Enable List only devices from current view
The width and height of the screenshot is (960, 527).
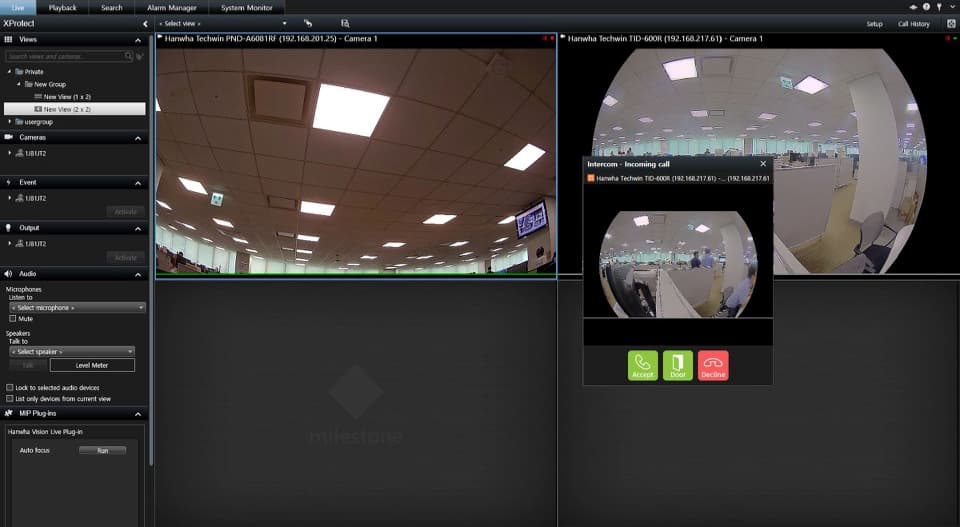tap(10, 398)
